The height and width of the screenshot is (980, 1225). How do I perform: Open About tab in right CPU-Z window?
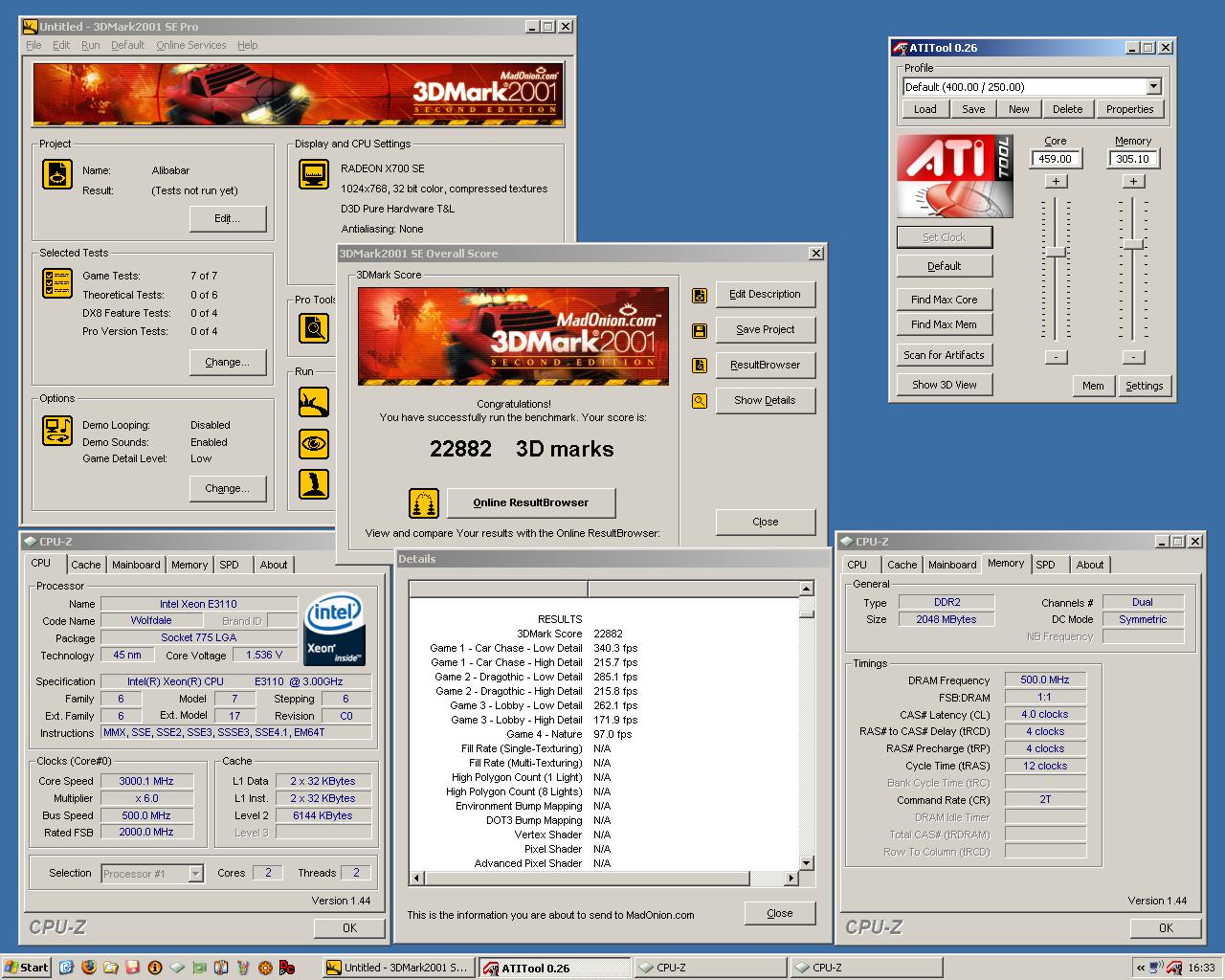coord(1090,565)
